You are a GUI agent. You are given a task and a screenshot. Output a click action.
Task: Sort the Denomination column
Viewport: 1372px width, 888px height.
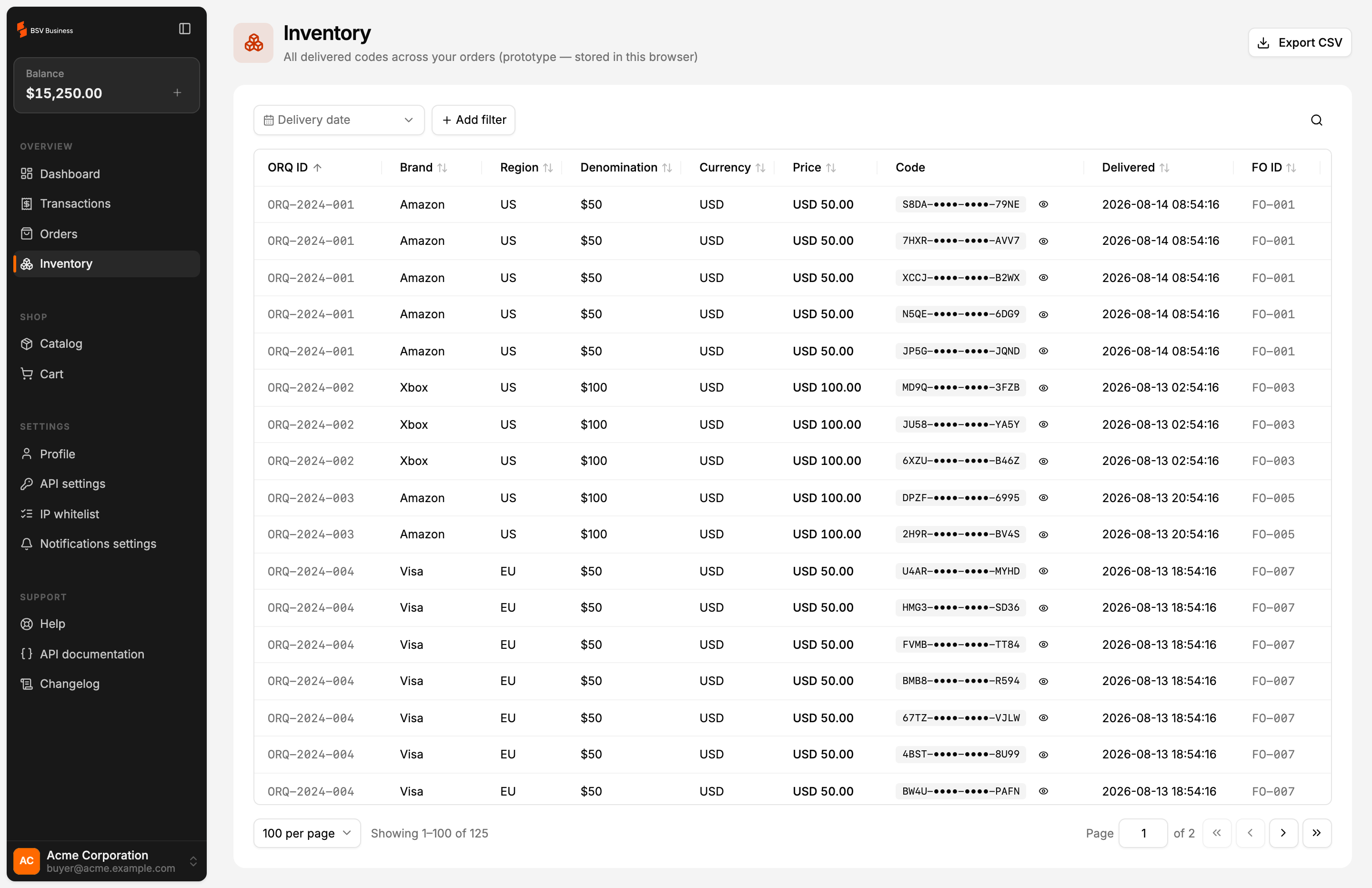[667, 168]
